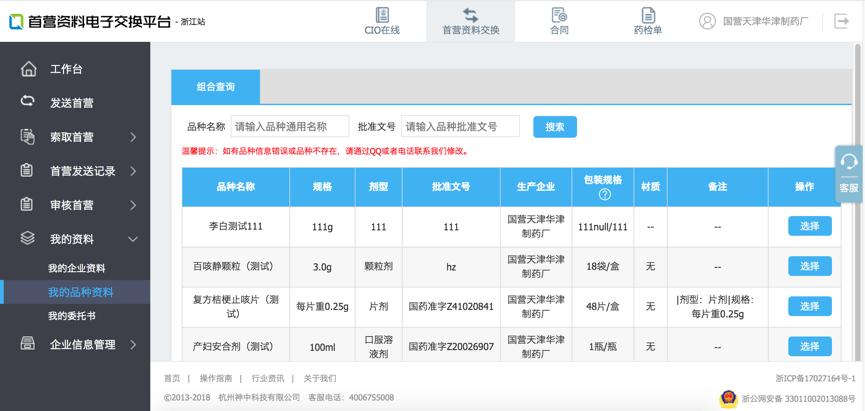Focus the 品种名称 input field
This screenshot has width=865, height=411.
290,126
